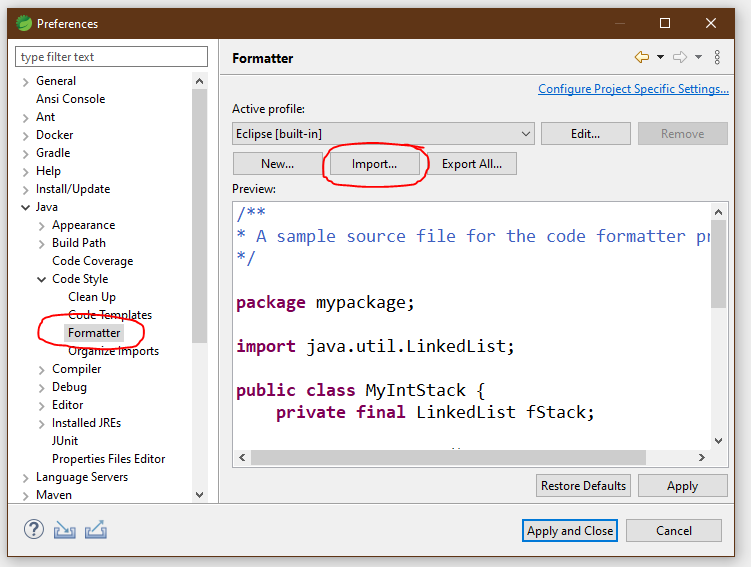This screenshot has height=567, width=751.
Task: Click the preview horizontal scrollbar left arrow
Action: 242,457
